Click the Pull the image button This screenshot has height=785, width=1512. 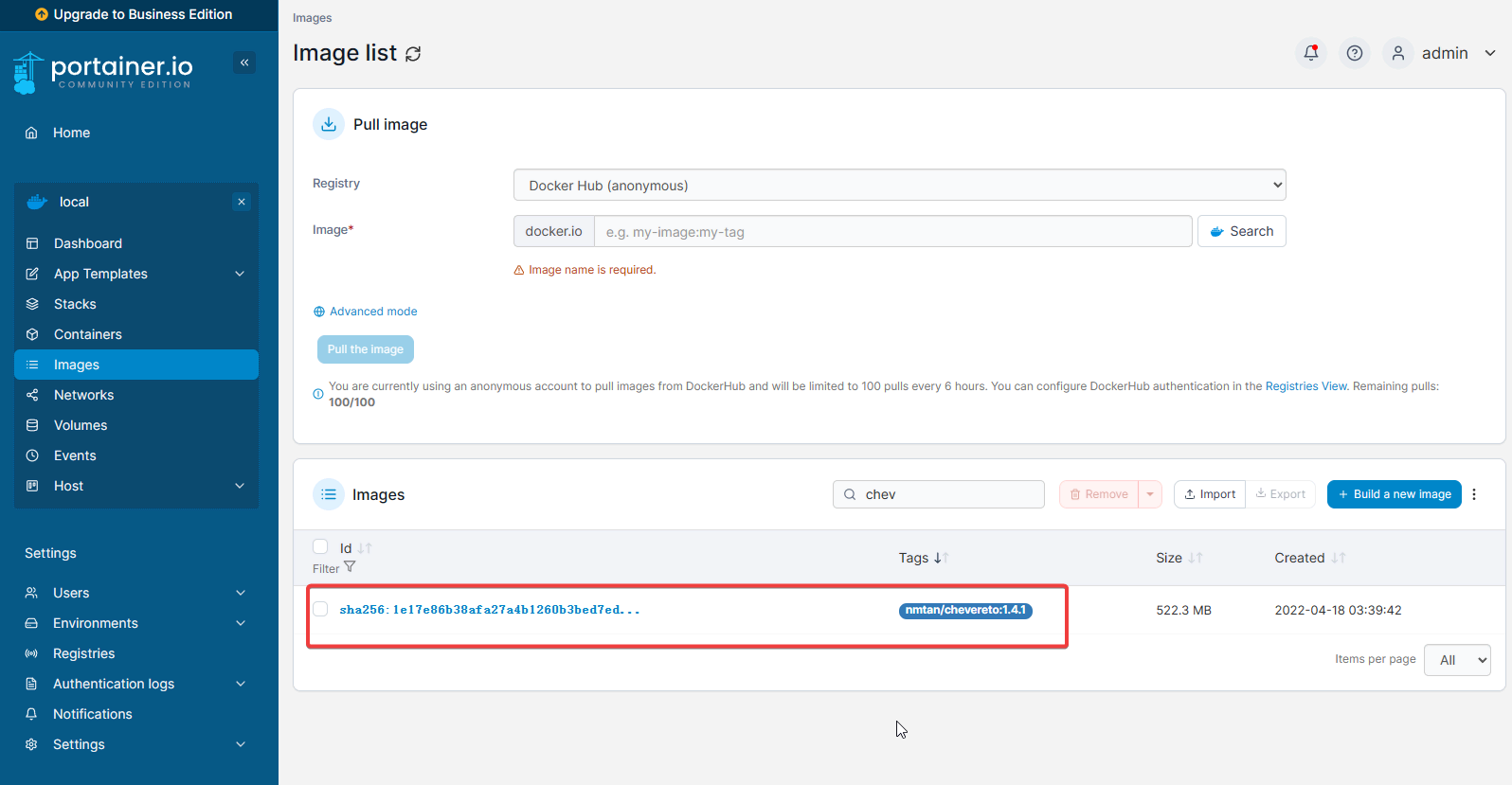(366, 349)
